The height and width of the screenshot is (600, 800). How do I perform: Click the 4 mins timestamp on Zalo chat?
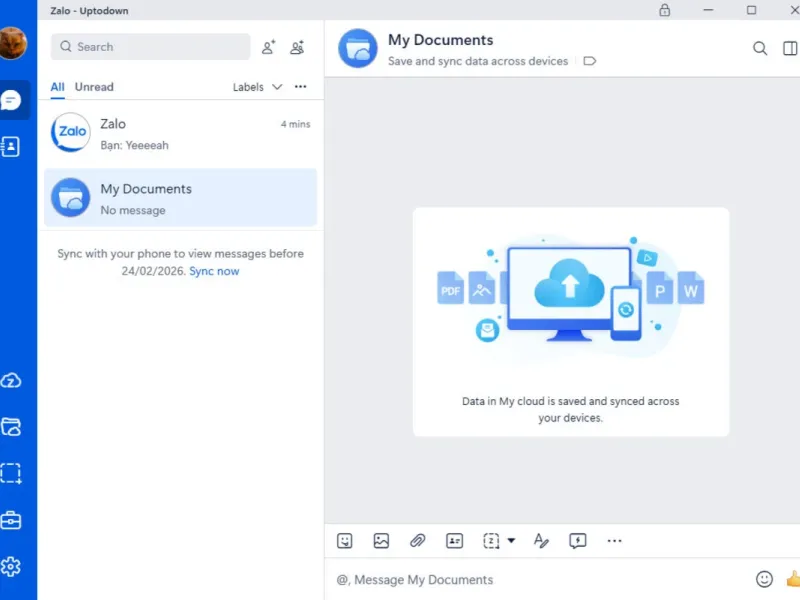tap(295, 124)
